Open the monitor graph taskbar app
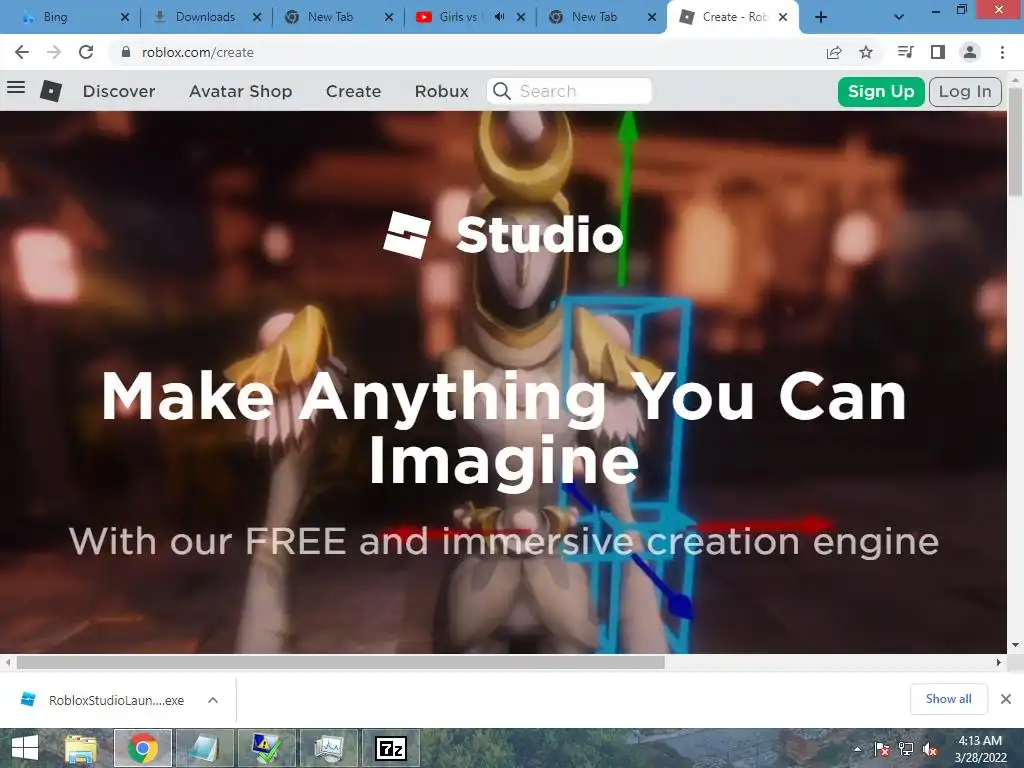 pyautogui.click(x=328, y=748)
